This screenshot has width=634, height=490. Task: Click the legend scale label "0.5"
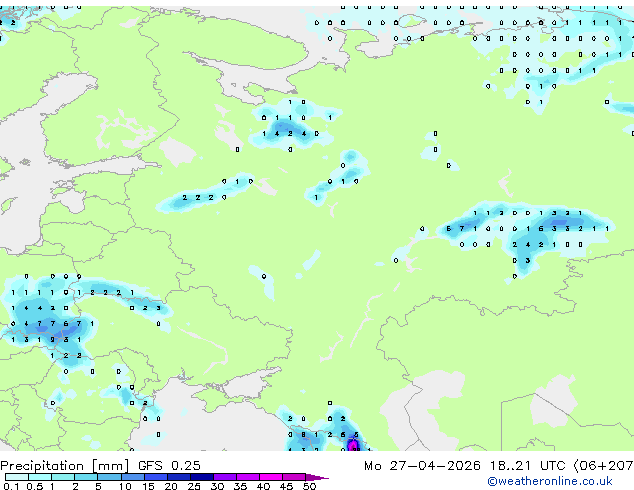(35, 486)
